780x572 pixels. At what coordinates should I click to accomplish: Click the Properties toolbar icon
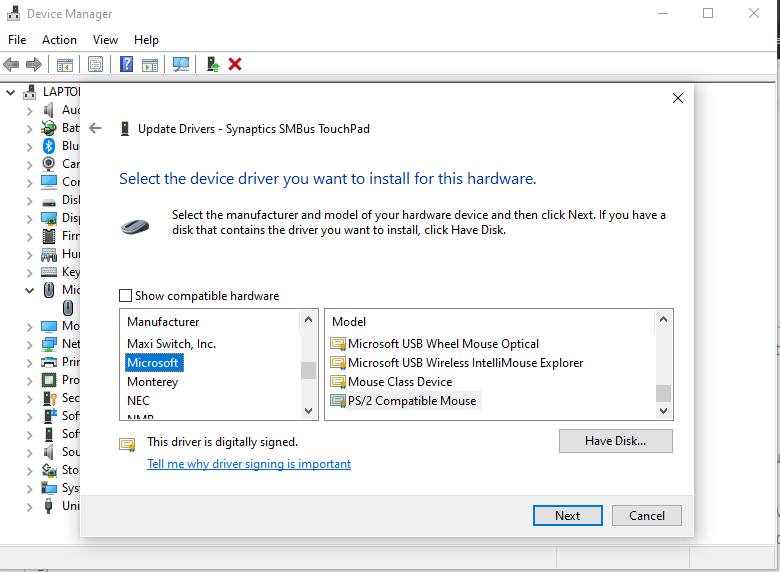coord(96,64)
